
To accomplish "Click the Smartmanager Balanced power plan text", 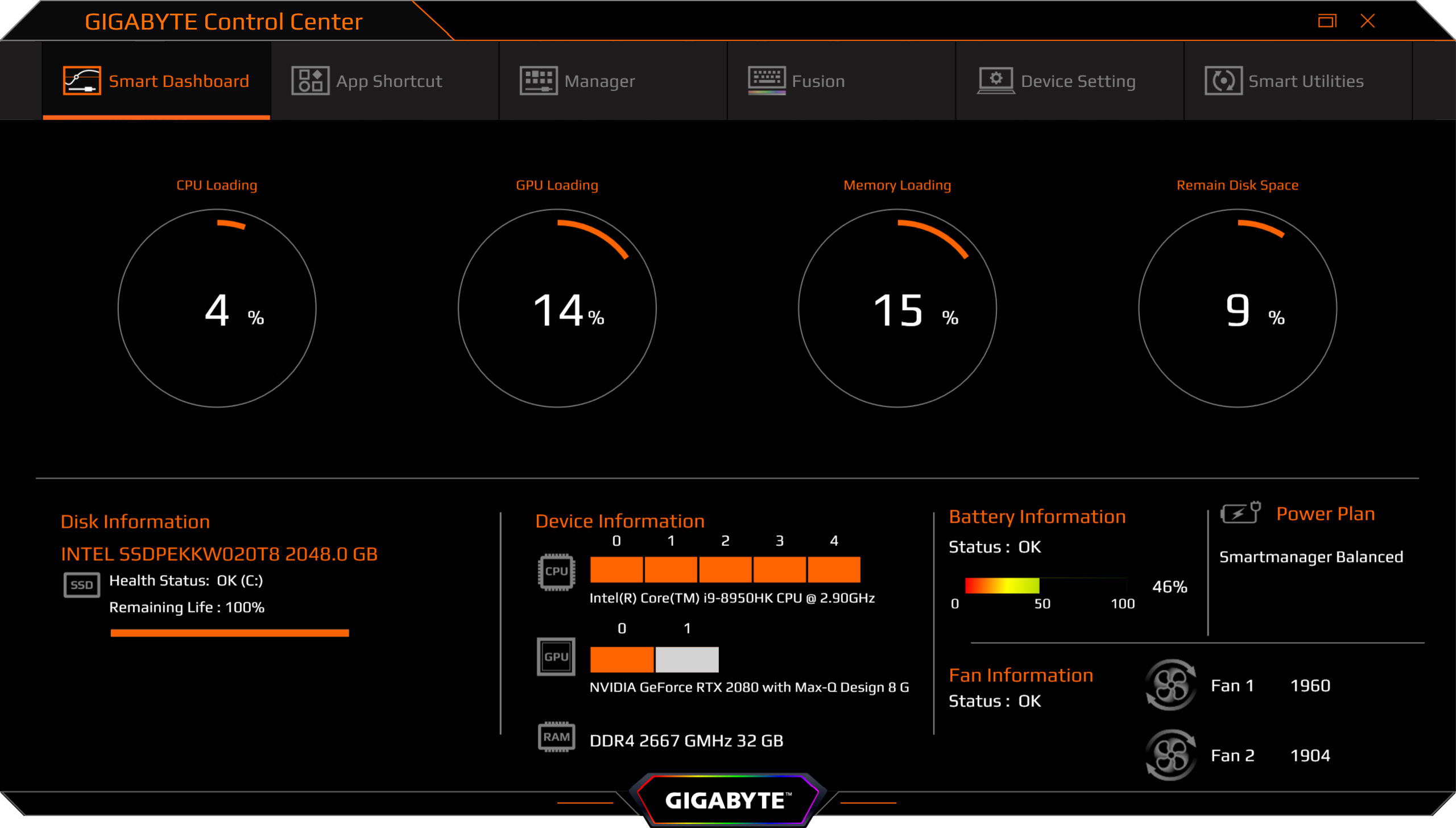I will (x=1311, y=557).
